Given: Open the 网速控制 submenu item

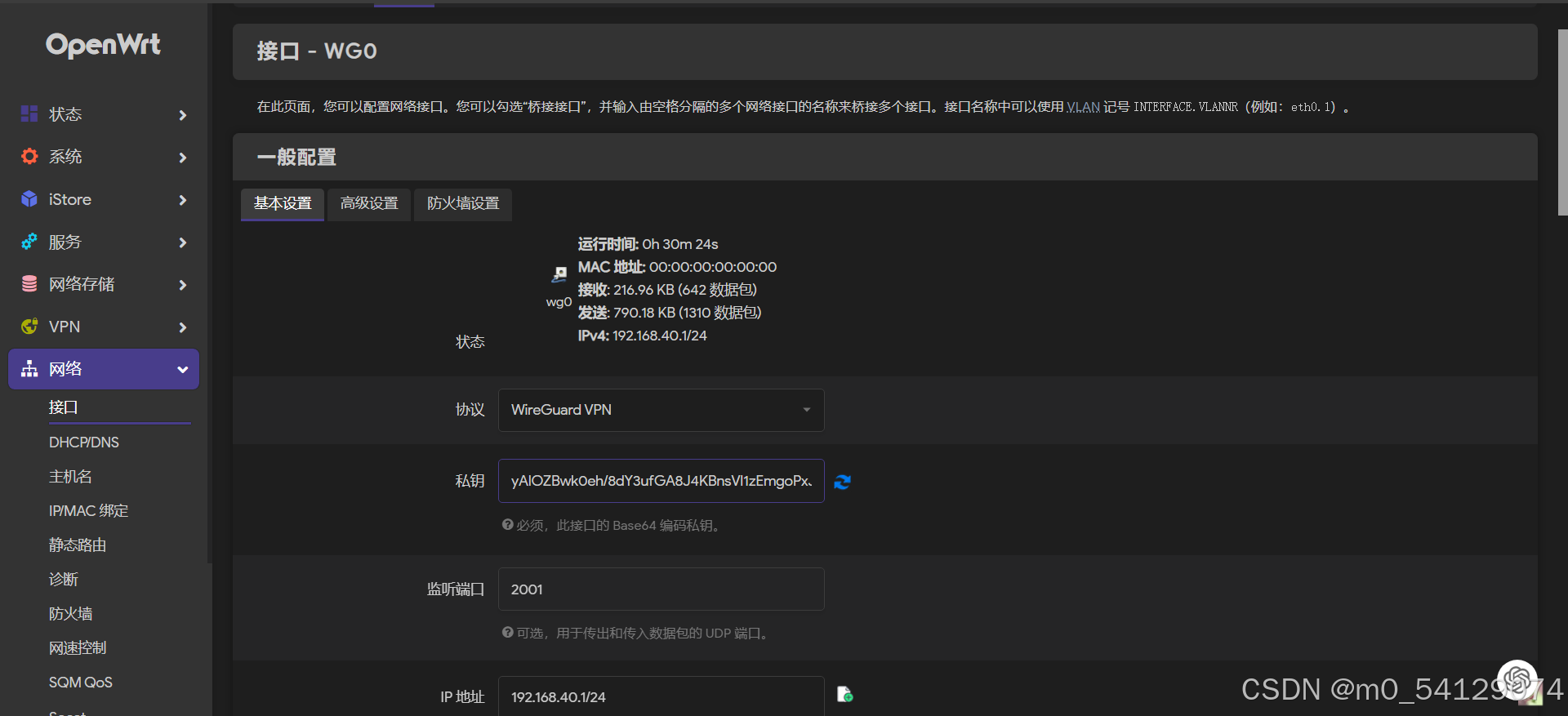Looking at the screenshot, I should pos(78,647).
